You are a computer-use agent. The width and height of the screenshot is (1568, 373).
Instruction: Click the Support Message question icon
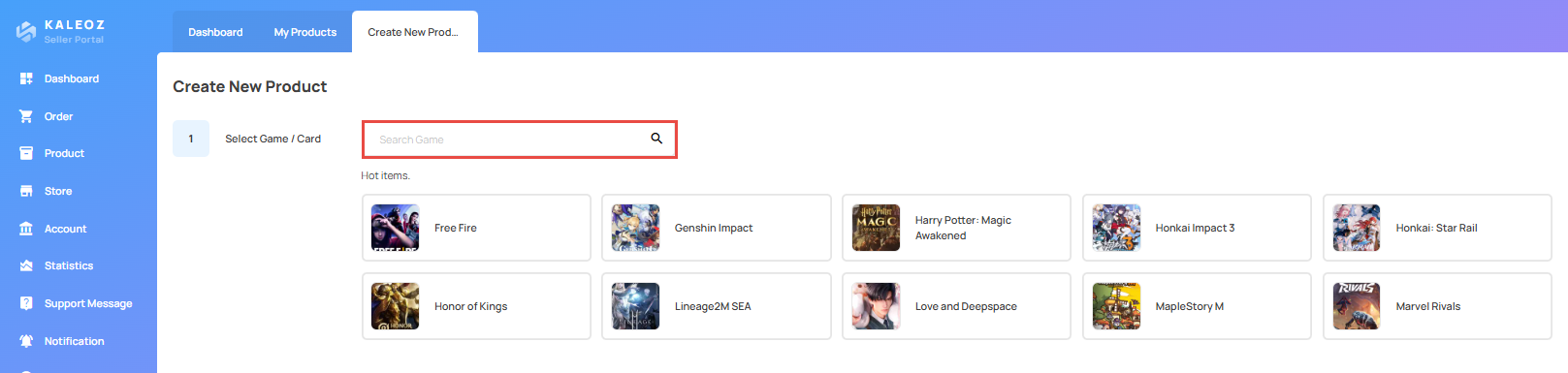coord(26,303)
